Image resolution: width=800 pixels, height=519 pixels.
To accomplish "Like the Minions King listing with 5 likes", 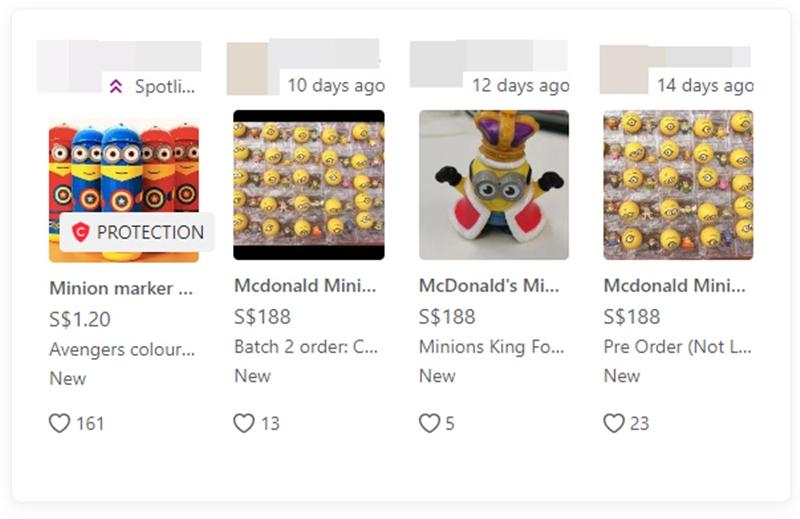I will point(429,423).
